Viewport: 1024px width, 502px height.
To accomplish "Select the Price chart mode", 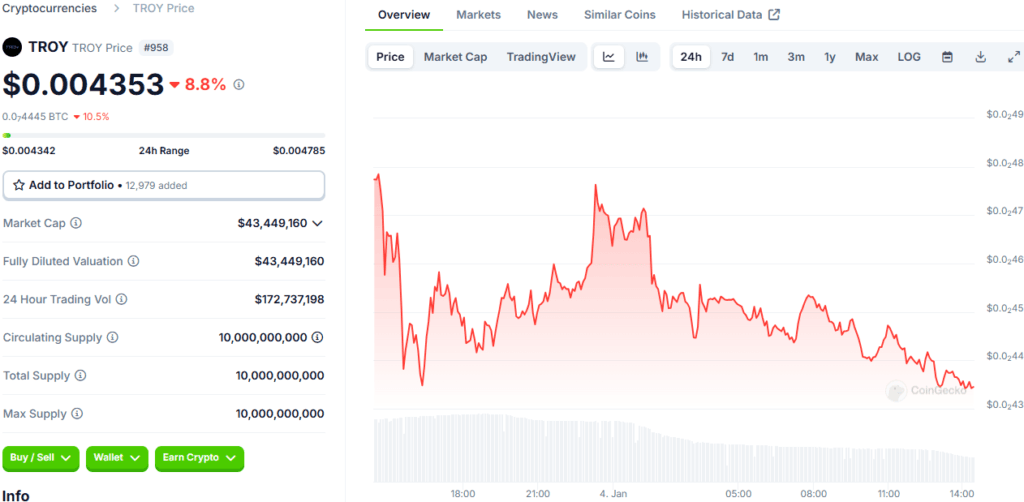I will click(391, 57).
